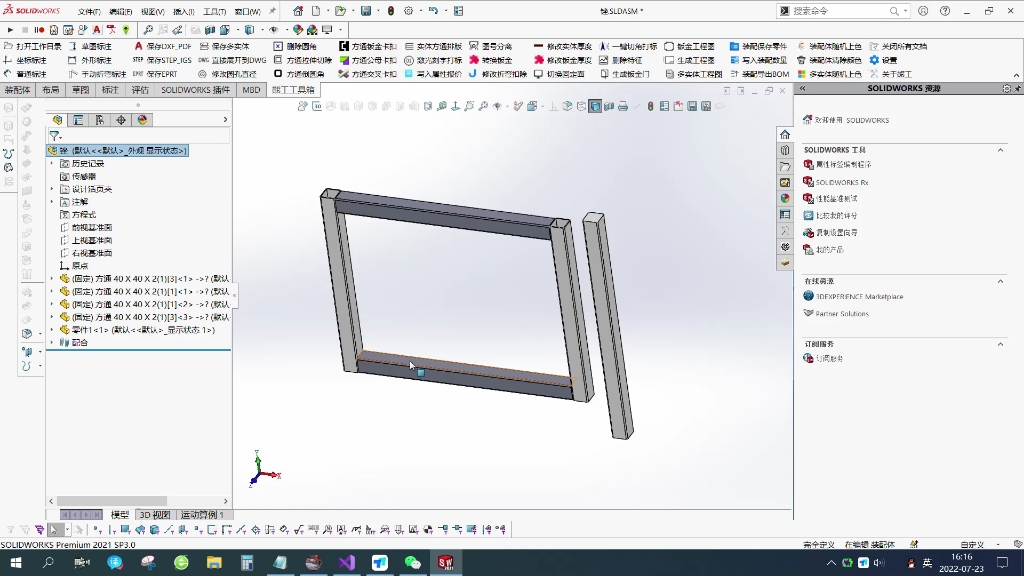Open the 运动算例1 tab

[203, 513]
